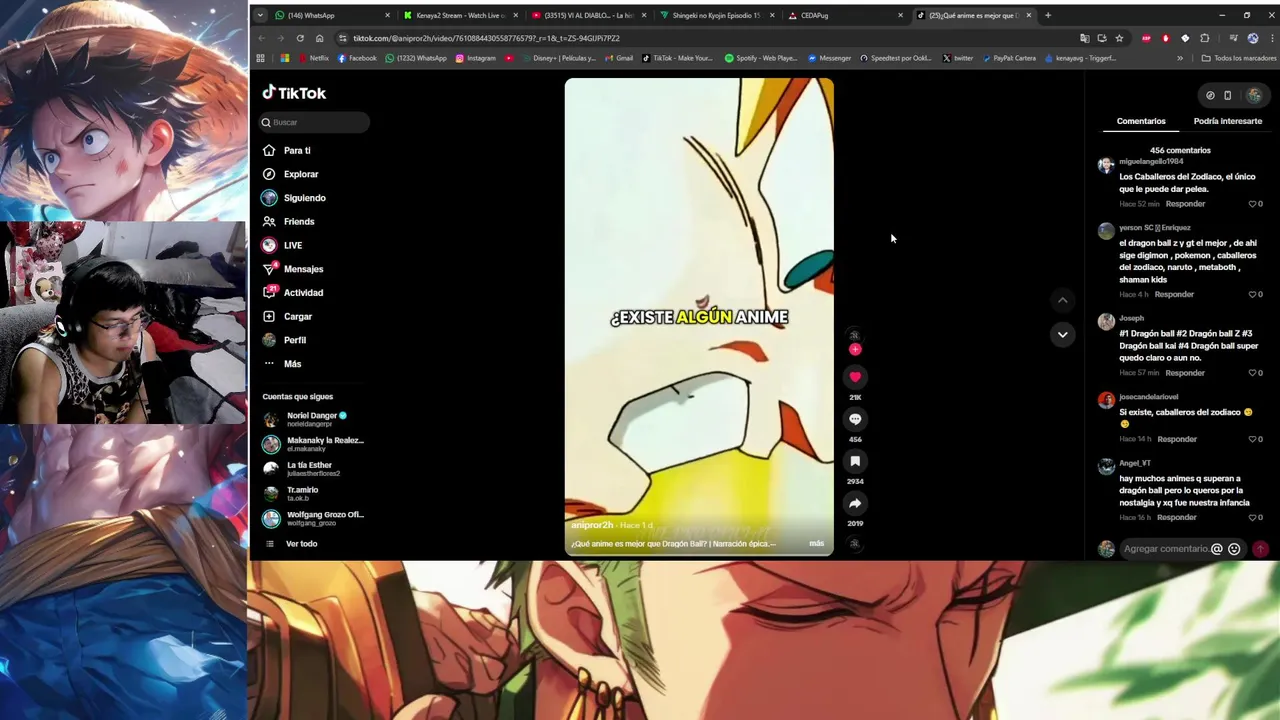Click the coin icon top right
The image size is (1280, 720).
(x=1210, y=96)
